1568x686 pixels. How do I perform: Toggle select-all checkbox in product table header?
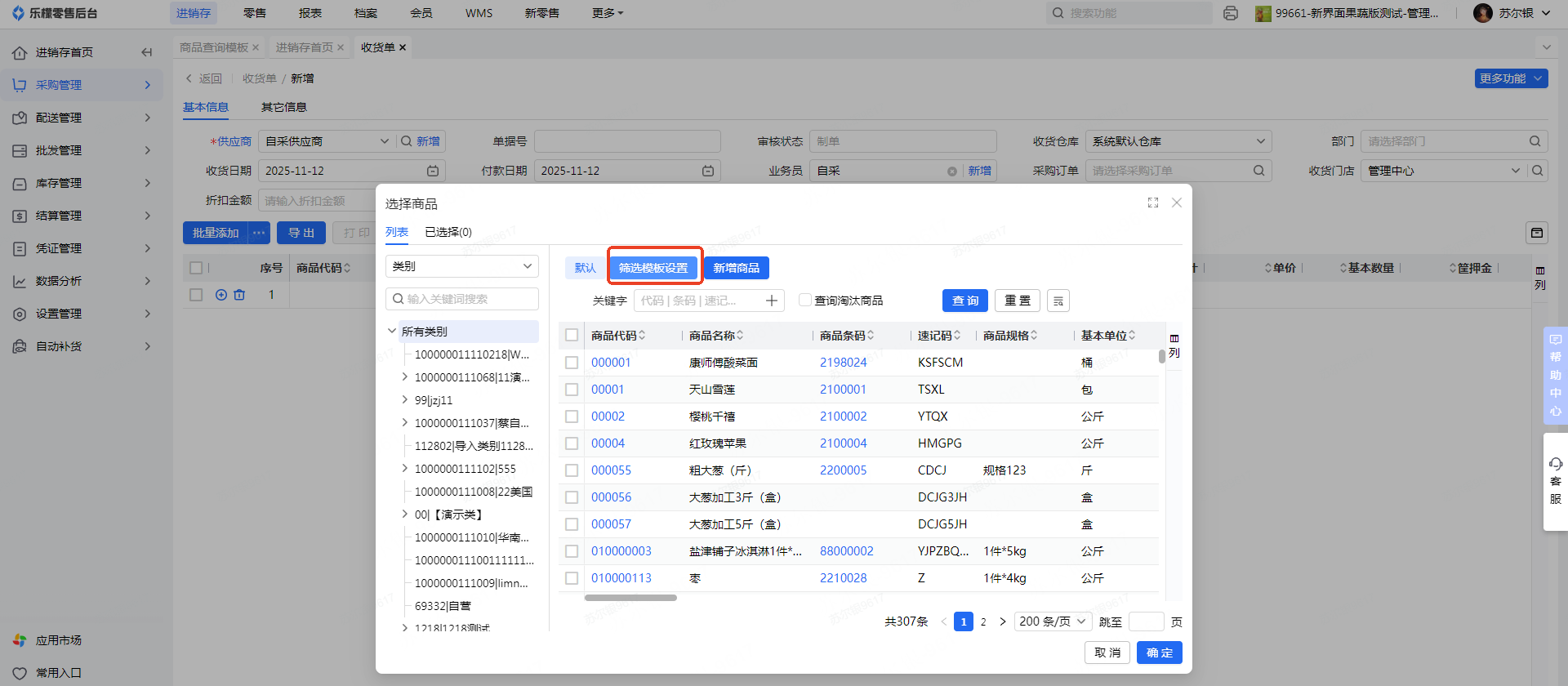(x=572, y=336)
